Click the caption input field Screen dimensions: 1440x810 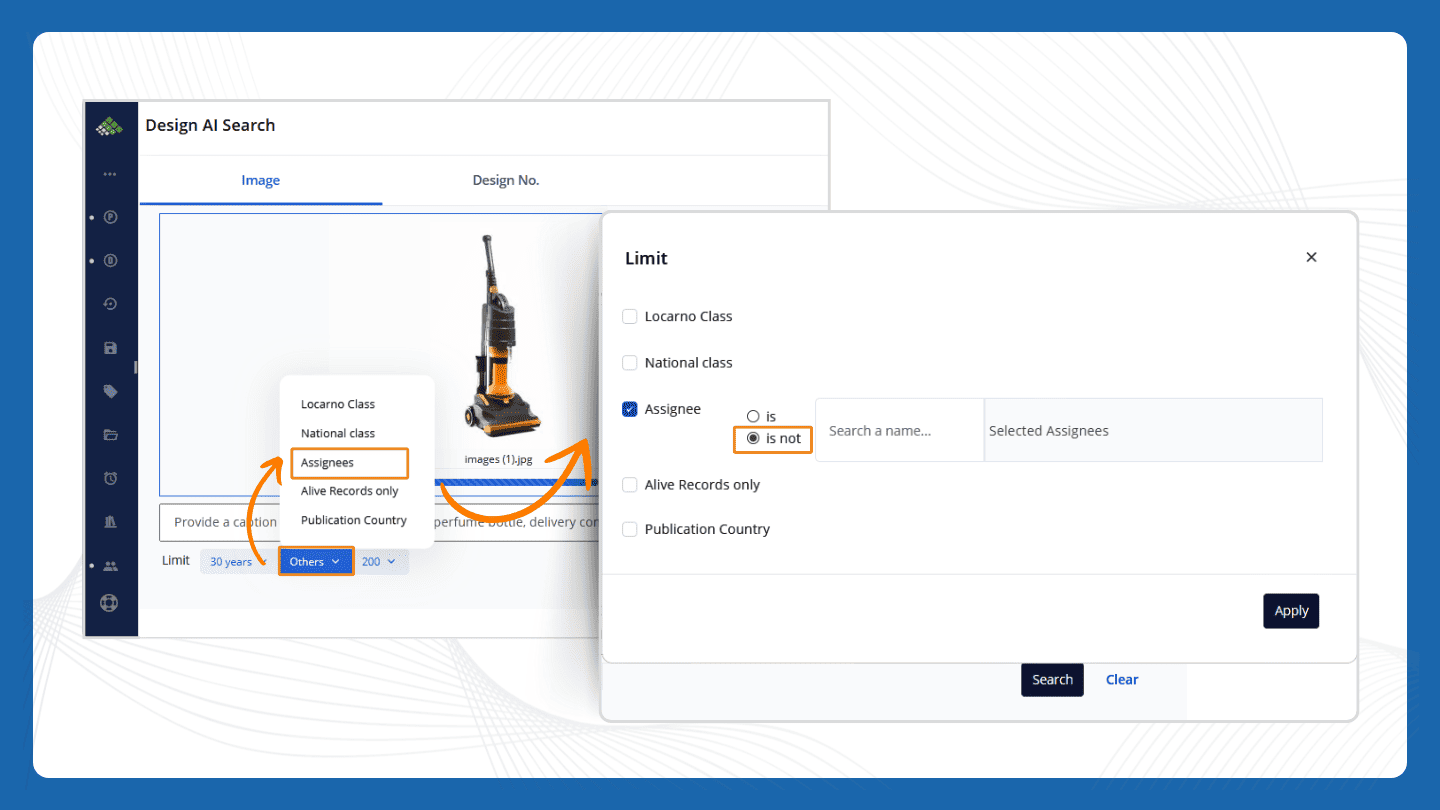[380, 522]
